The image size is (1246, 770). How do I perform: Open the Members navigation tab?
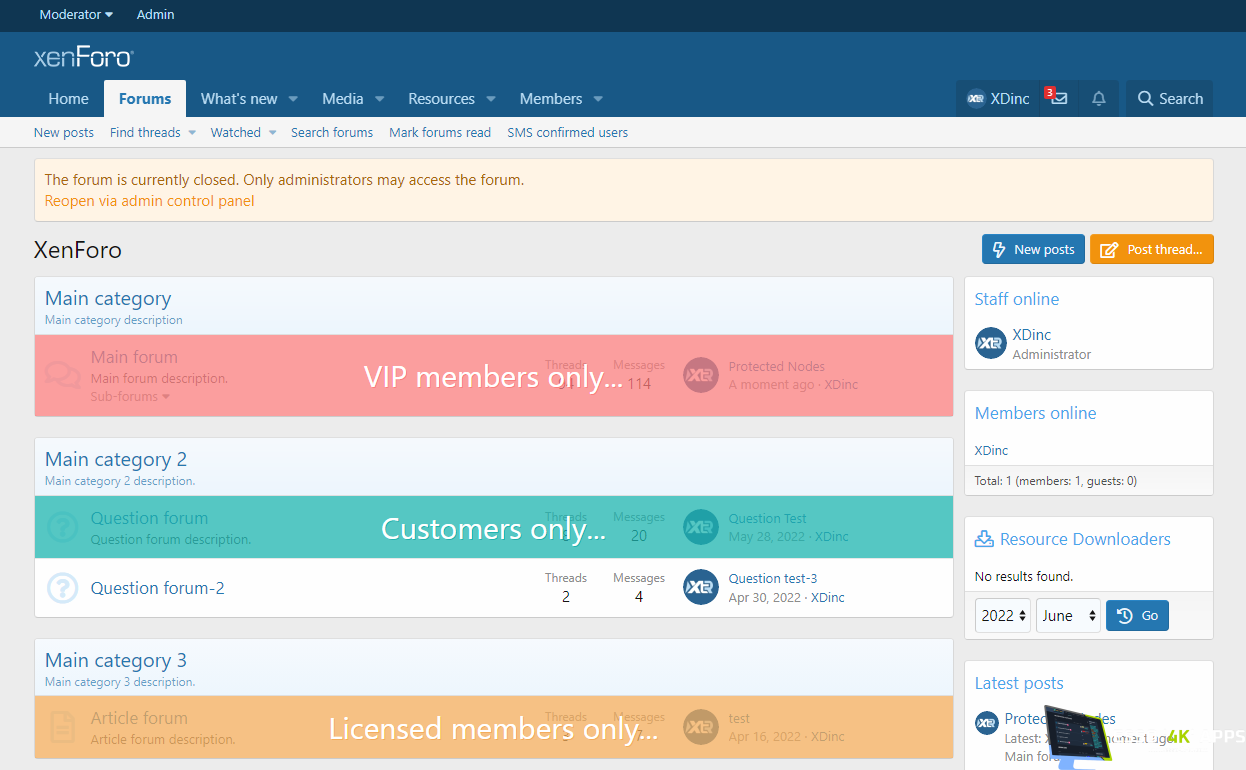tap(550, 99)
